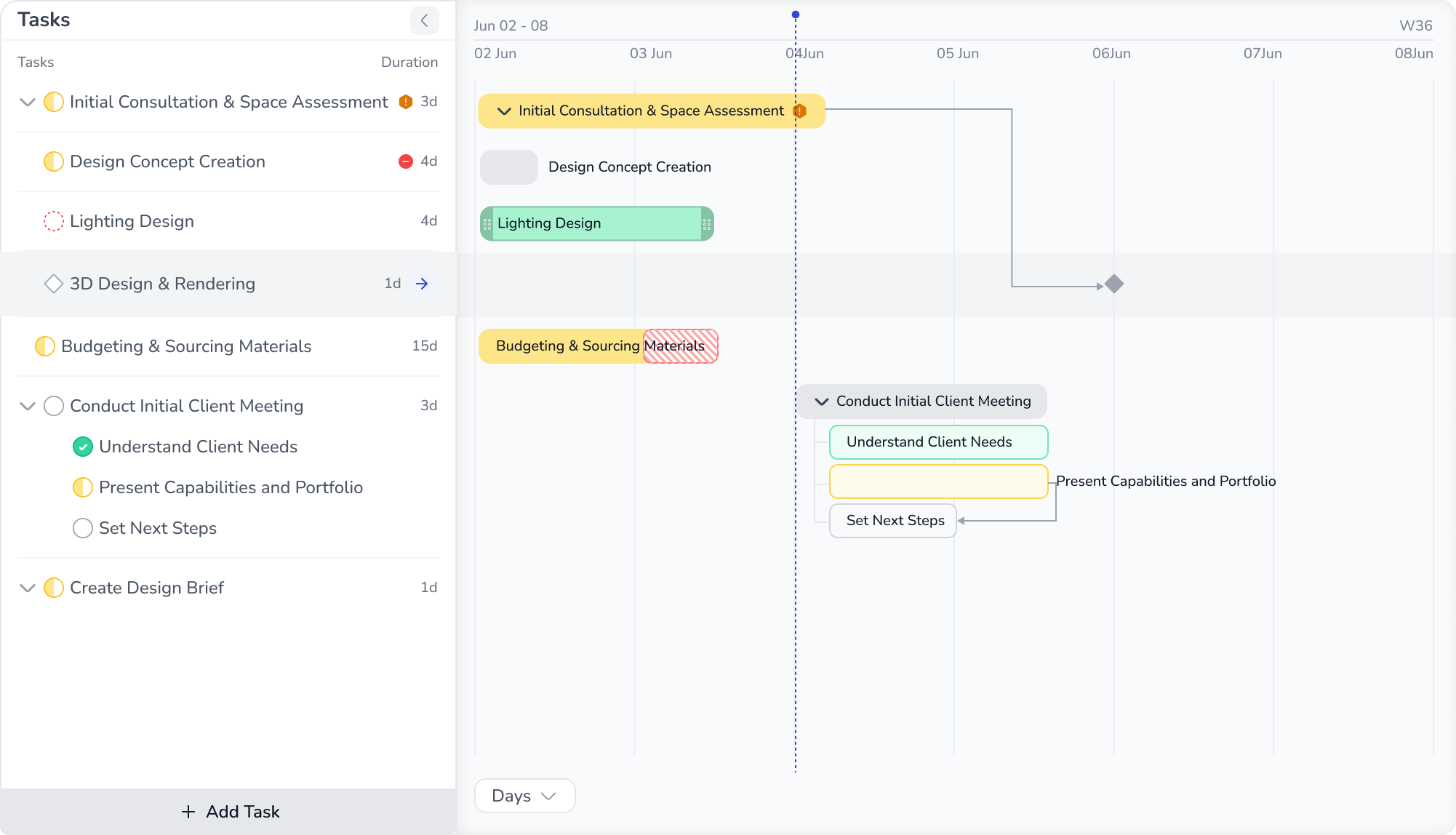Screen dimensions: 1456x835
Task: Collapse the Tasks side panel
Action: click(x=424, y=20)
